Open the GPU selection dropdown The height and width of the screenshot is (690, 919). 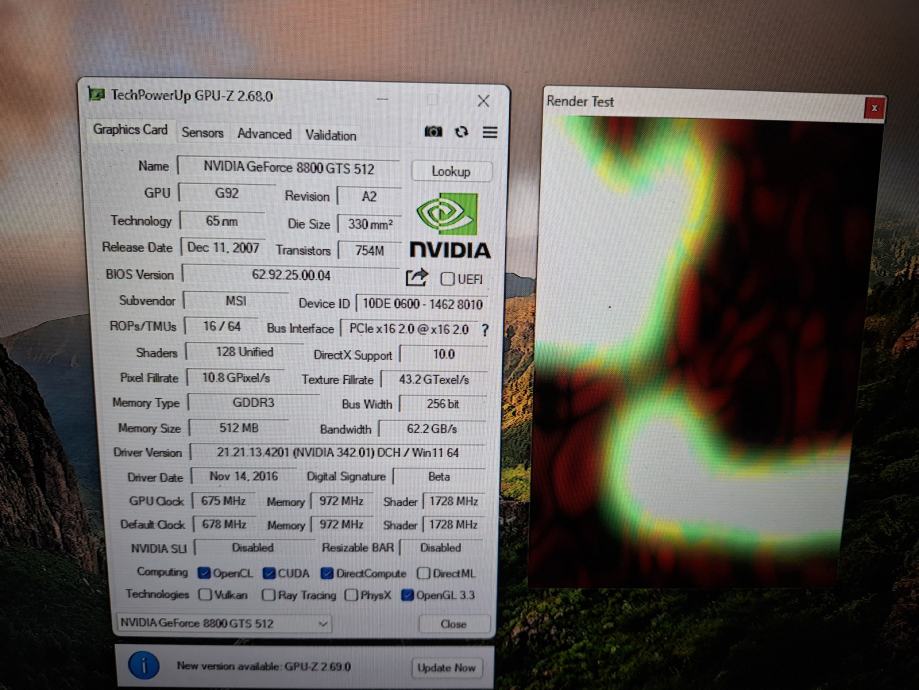coord(224,623)
